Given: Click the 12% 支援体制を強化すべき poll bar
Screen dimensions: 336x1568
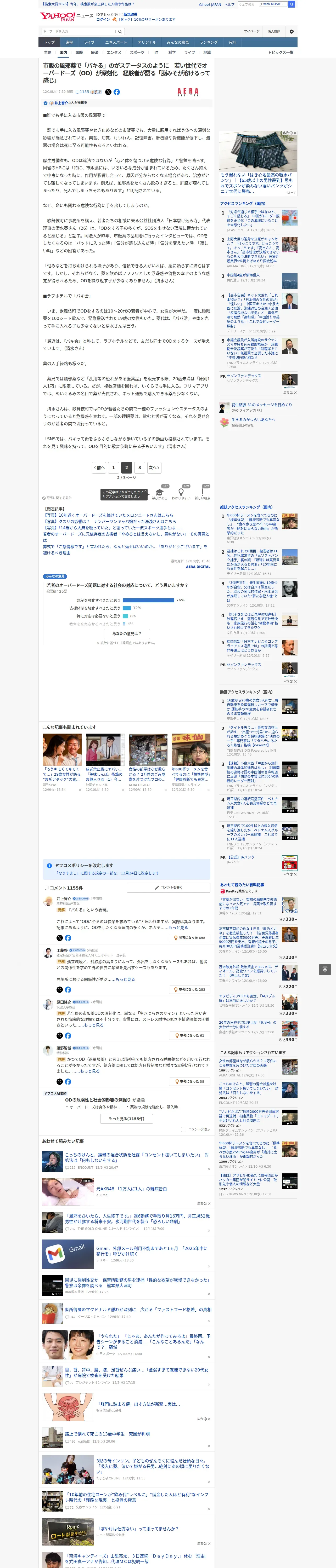Looking at the screenshot, I should (127, 608).
